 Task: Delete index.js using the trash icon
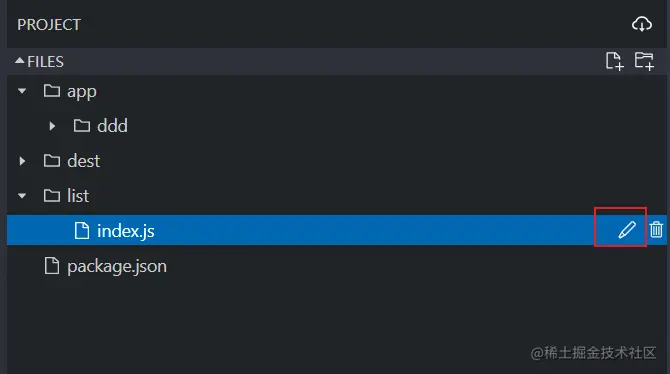[656, 230]
